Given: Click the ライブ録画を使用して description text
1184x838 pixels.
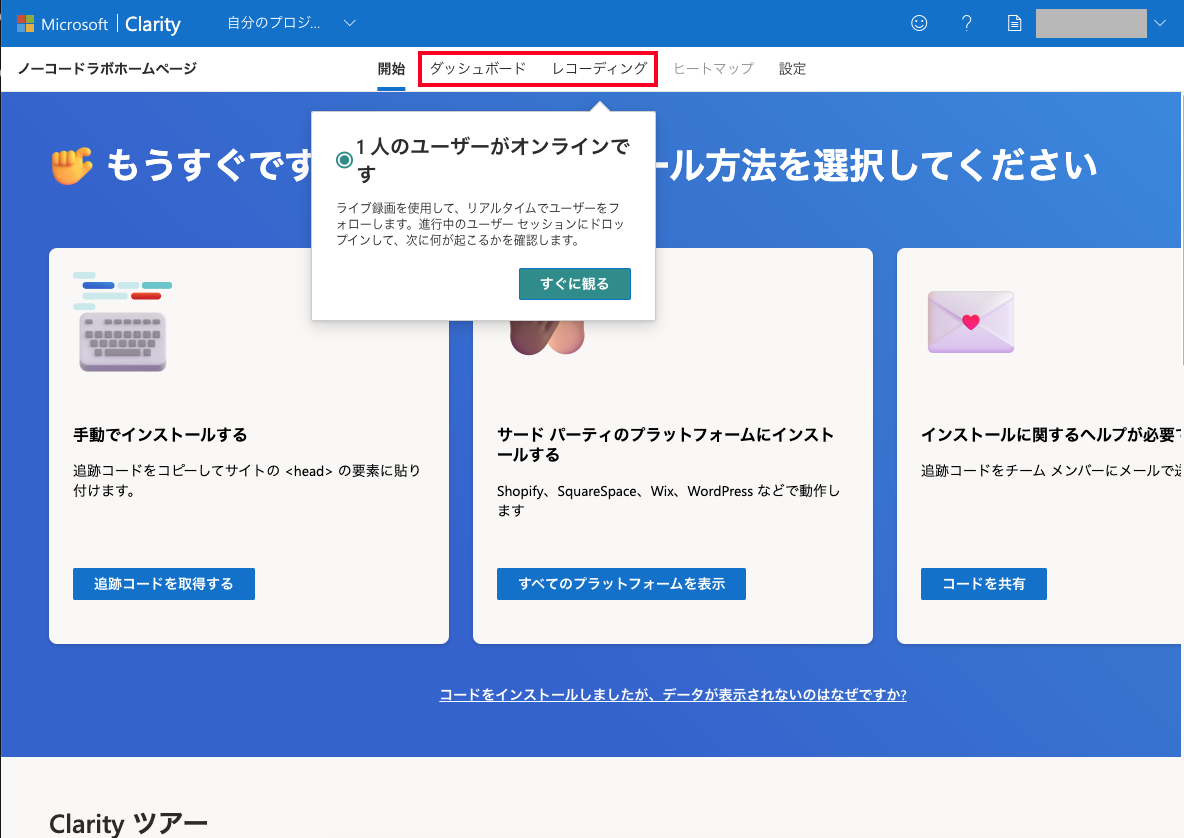Looking at the screenshot, I should (480, 224).
